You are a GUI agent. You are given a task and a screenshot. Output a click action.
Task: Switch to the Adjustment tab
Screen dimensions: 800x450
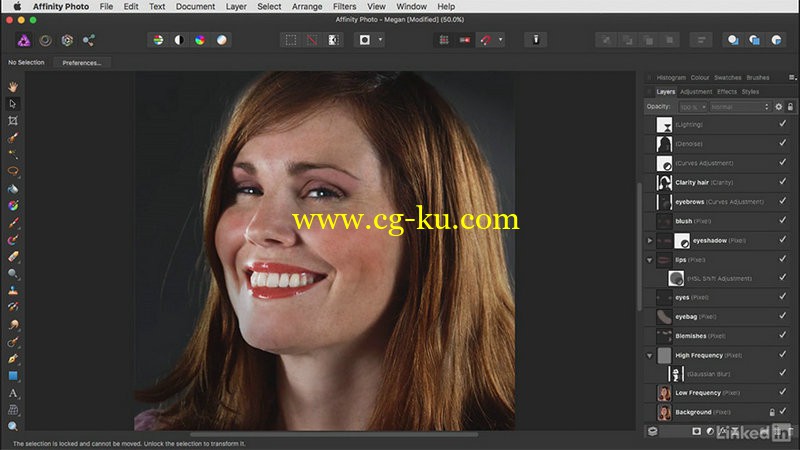[696, 92]
